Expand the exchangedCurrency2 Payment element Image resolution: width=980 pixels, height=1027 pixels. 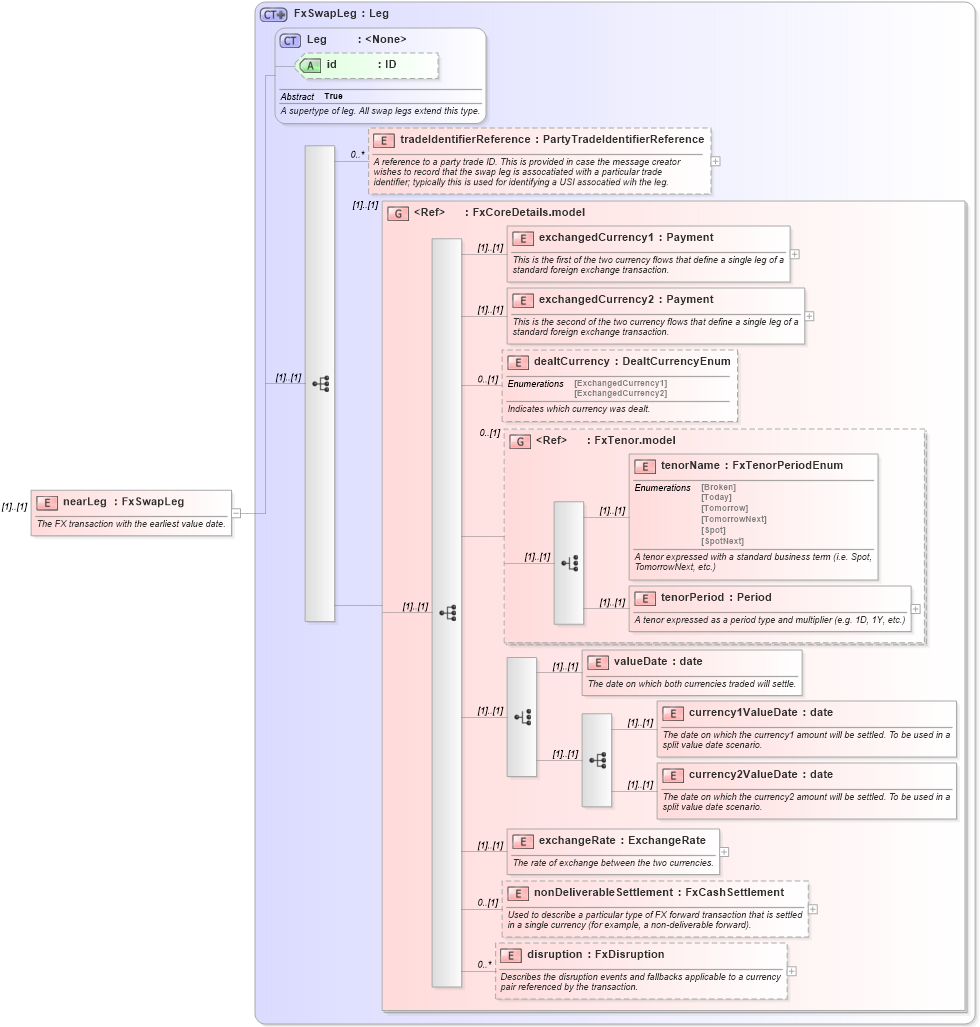809,316
